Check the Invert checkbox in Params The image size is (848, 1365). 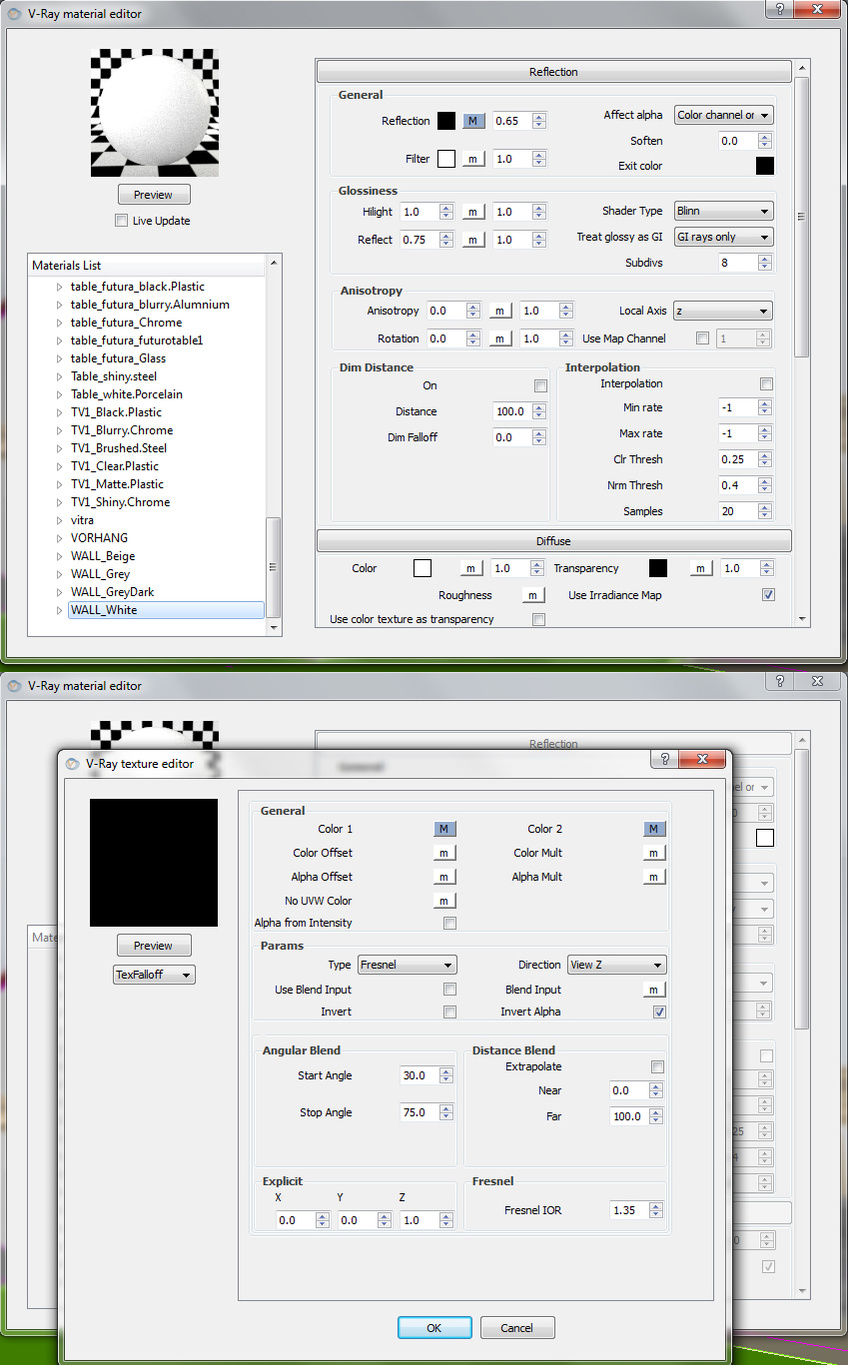pos(450,1012)
